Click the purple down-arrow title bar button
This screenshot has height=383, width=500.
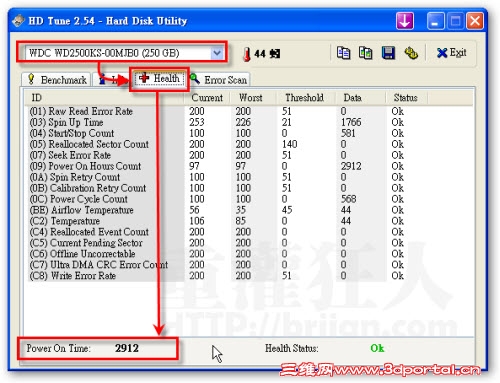(x=405, y=21)
